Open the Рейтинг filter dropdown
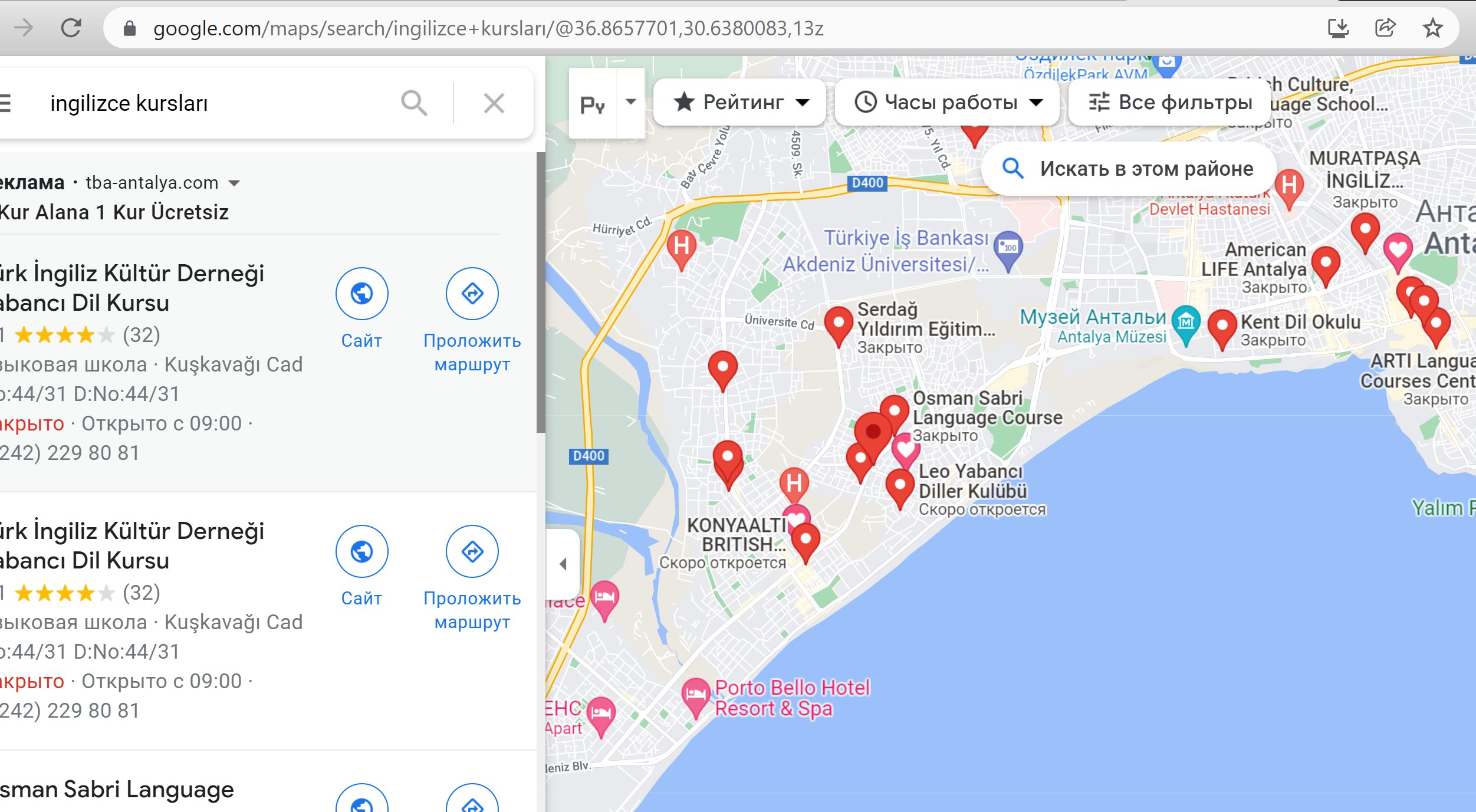This screenshot has width=1476, height=812. [x=740, y=102]
